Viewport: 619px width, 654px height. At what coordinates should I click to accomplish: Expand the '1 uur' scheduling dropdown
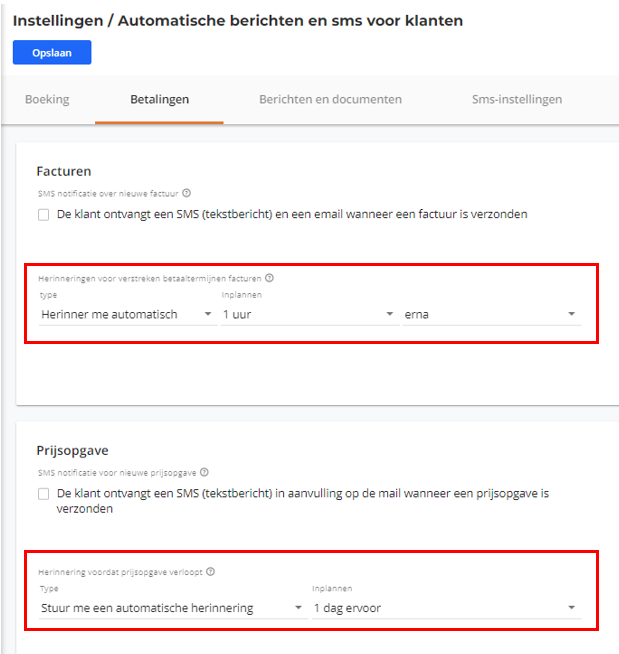coord(310,314)
